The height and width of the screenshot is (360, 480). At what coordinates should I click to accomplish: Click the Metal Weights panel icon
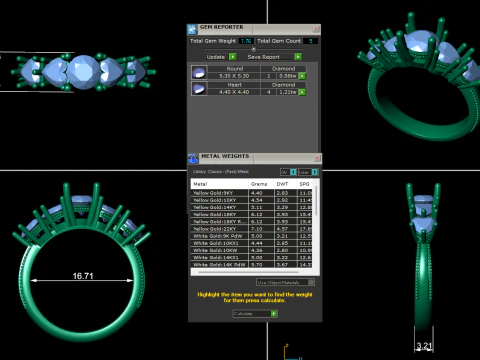click(x=193, y=158)
